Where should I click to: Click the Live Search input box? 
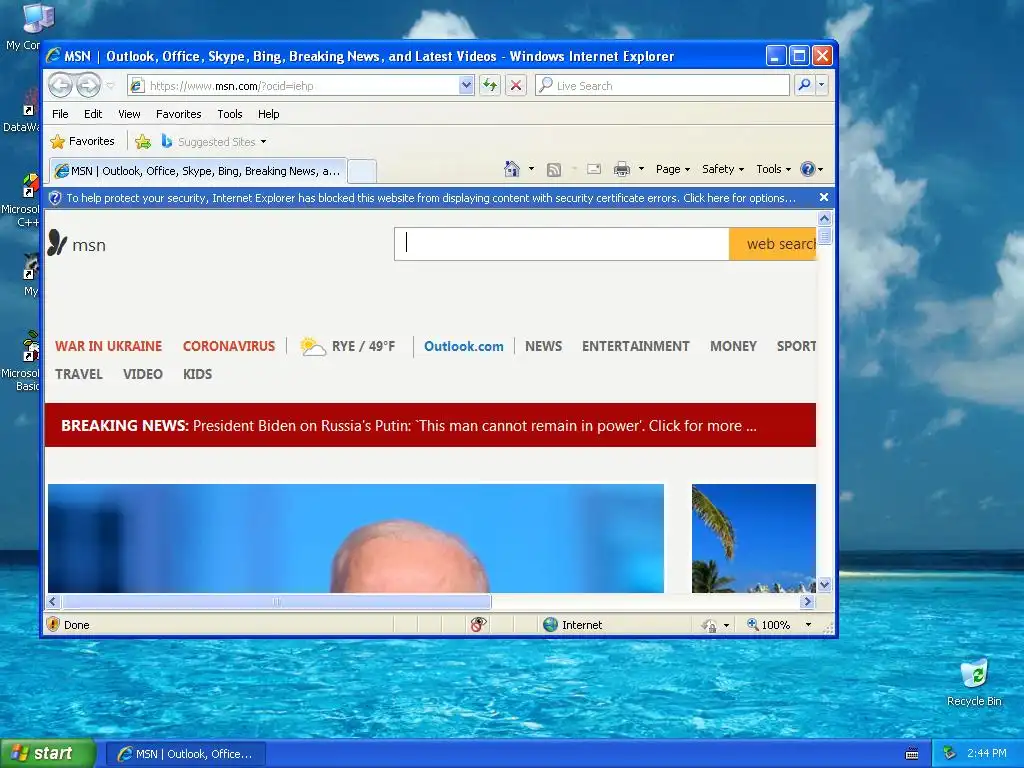pyautogui.click(x=662, y=86)
